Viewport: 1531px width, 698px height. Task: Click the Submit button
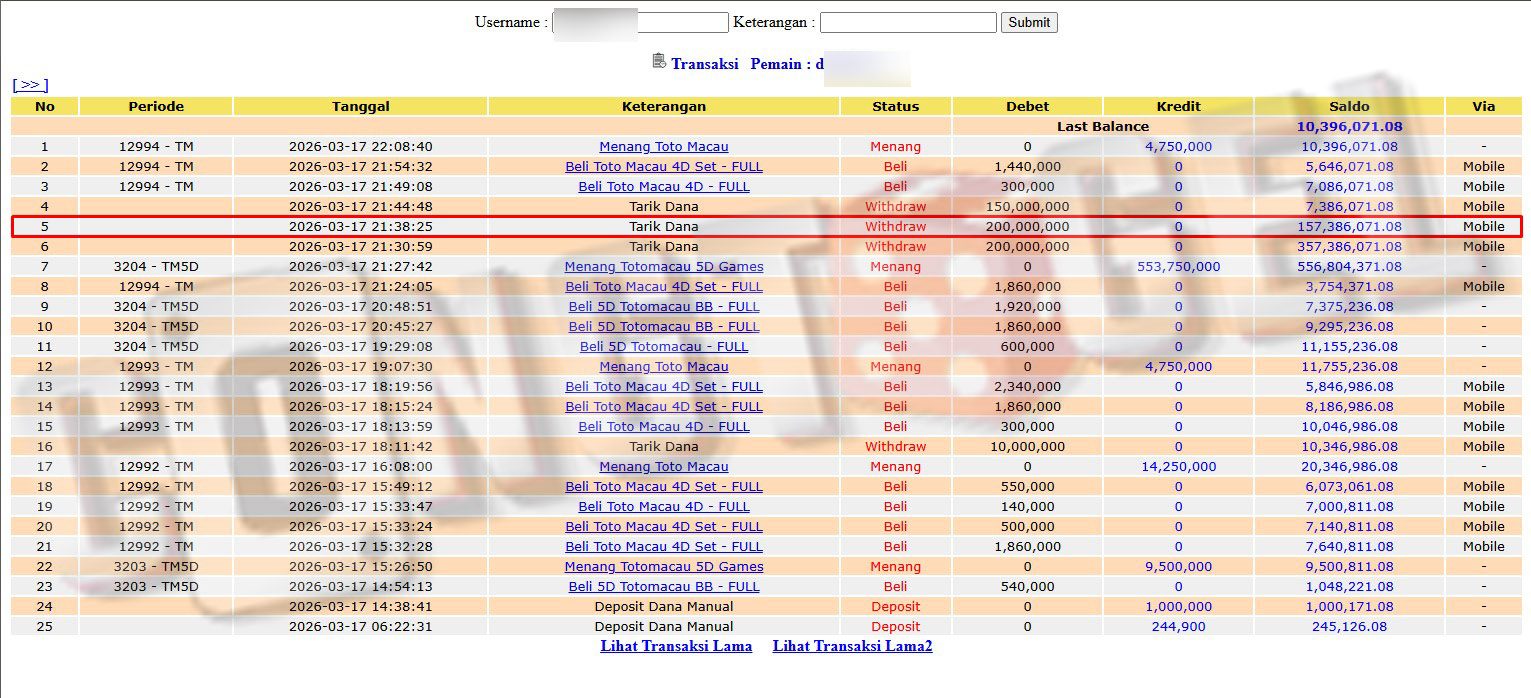(1029, 22)
